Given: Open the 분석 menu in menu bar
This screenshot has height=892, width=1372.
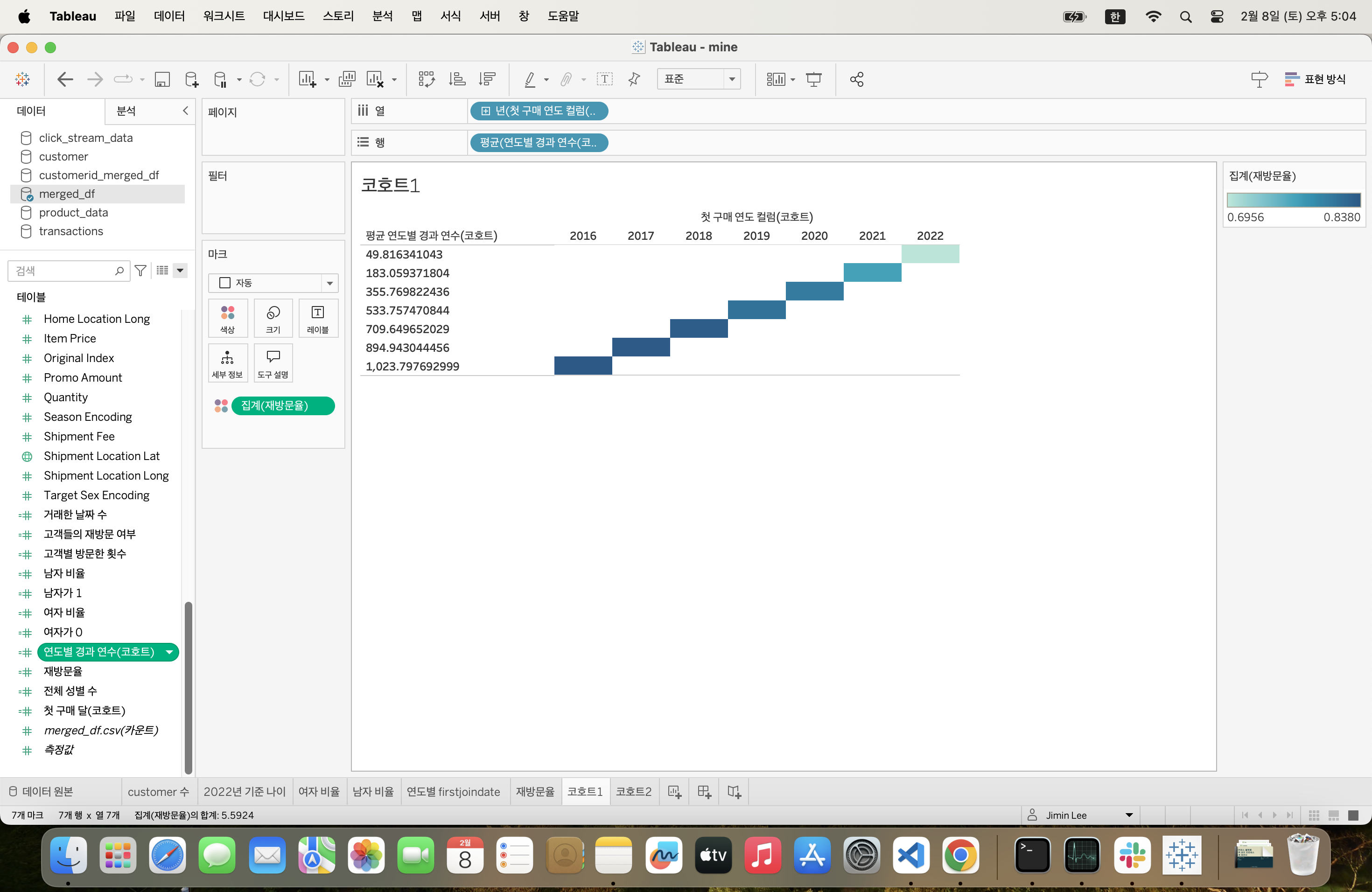Looking at the screenshot, I should [382, 16].
